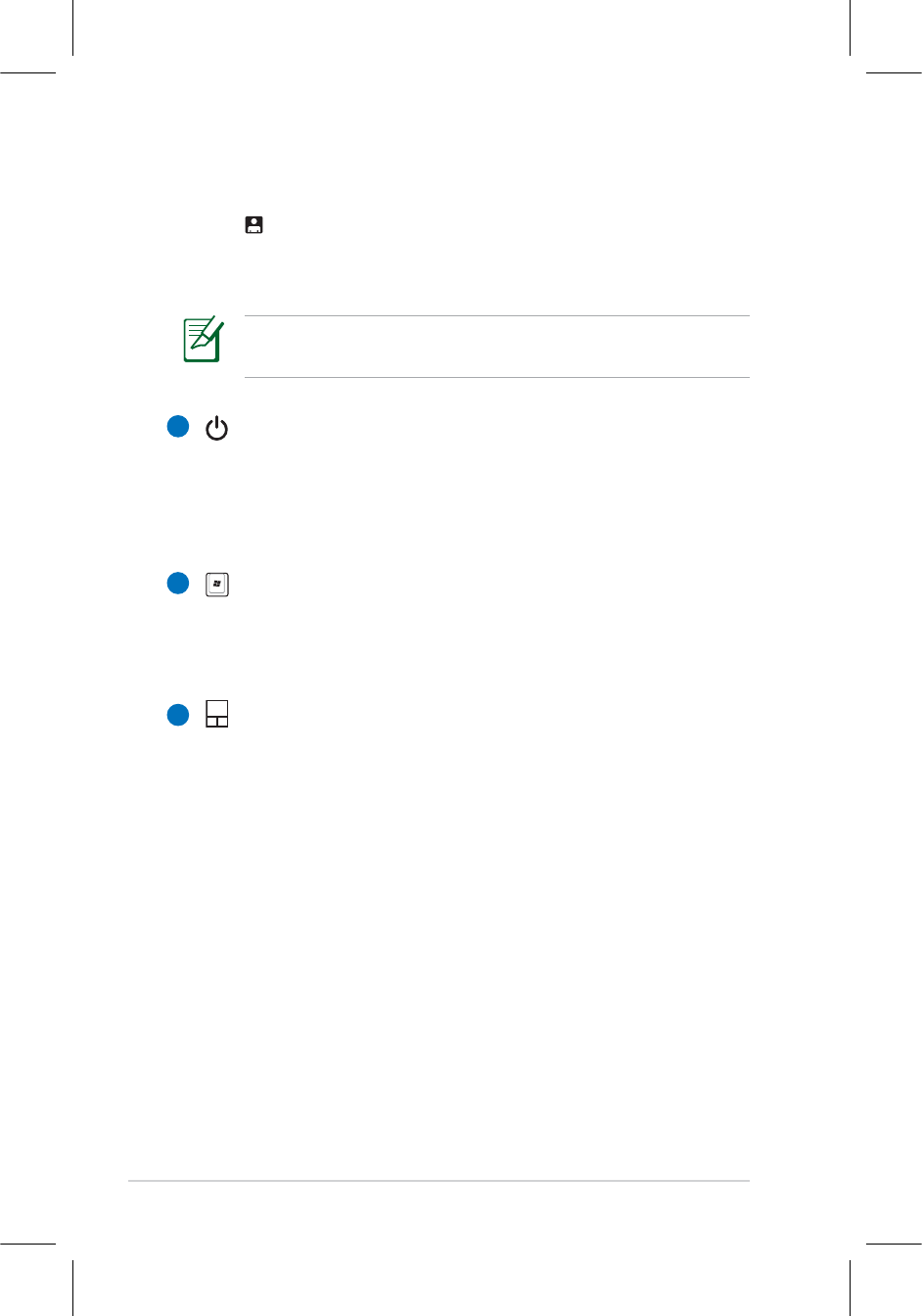Click the rule above the note area
This screenshot has height=1316, width=922.
point(496,316)
